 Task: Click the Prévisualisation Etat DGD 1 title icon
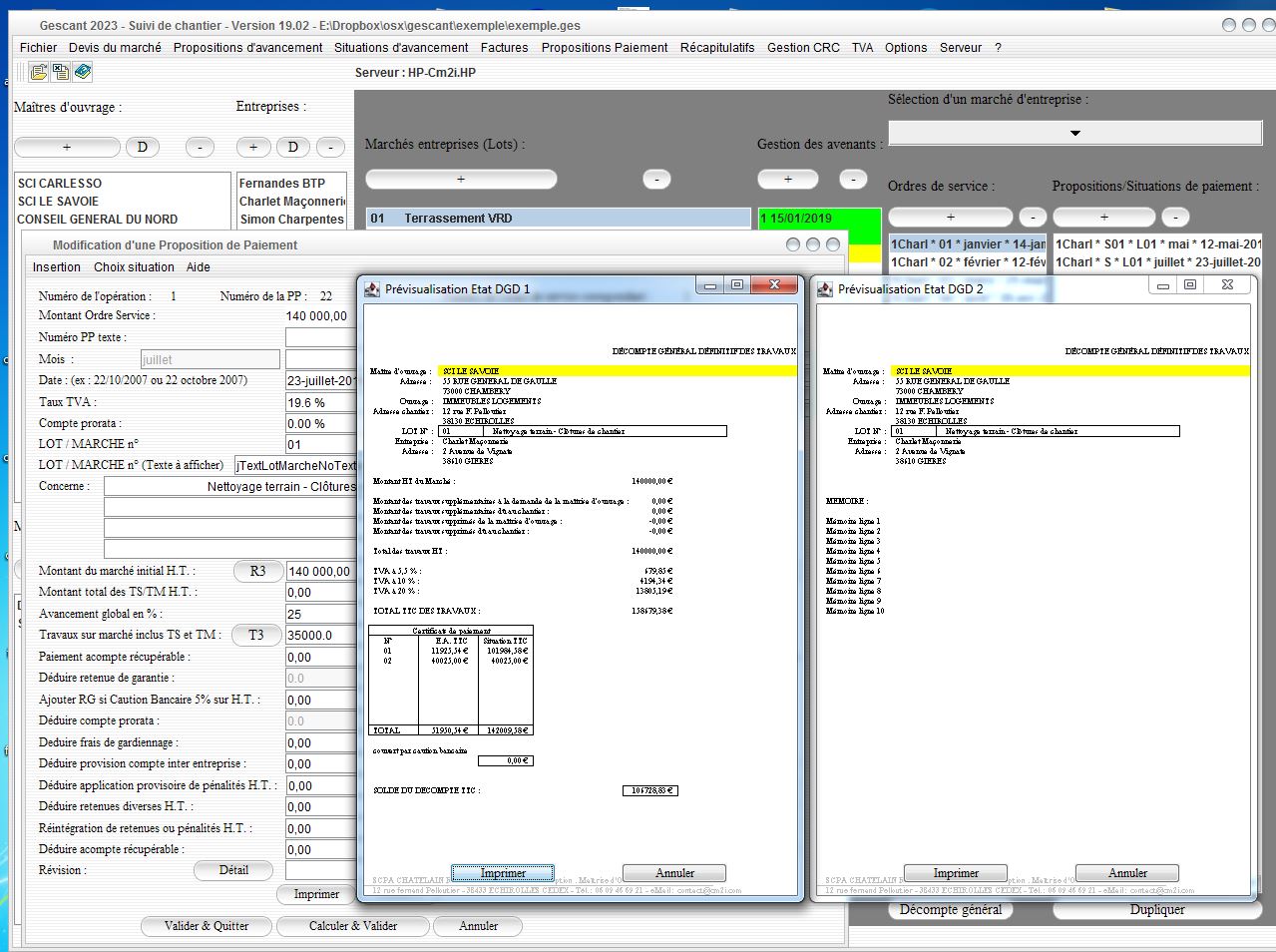pos(372,289)
